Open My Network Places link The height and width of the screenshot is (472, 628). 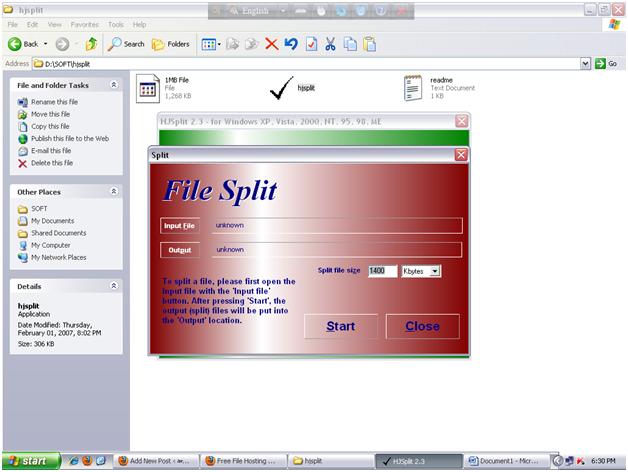(x=58, y=258)
